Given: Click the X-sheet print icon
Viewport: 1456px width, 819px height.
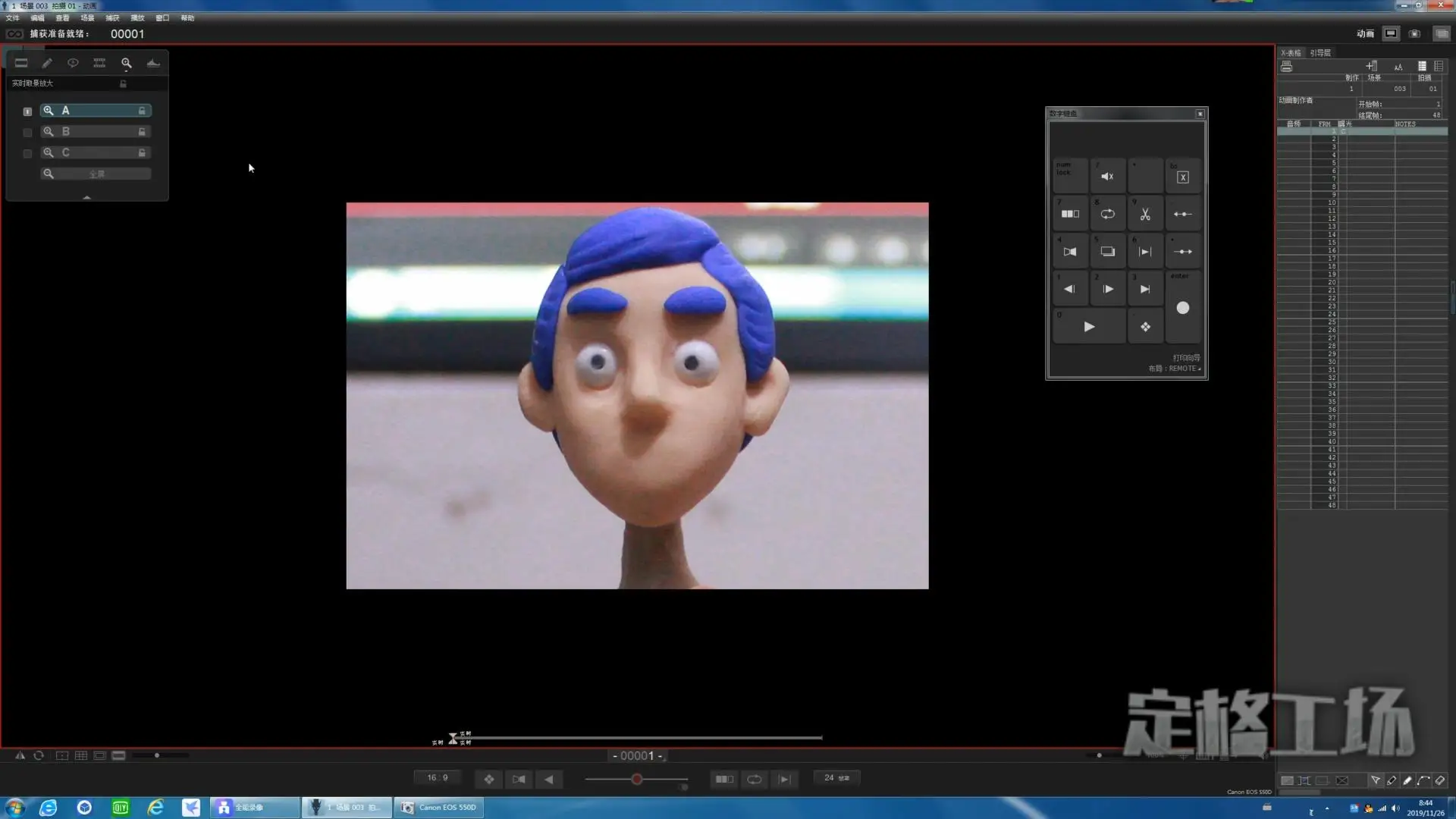Looking at the screenshot, I should (1286, 67).
